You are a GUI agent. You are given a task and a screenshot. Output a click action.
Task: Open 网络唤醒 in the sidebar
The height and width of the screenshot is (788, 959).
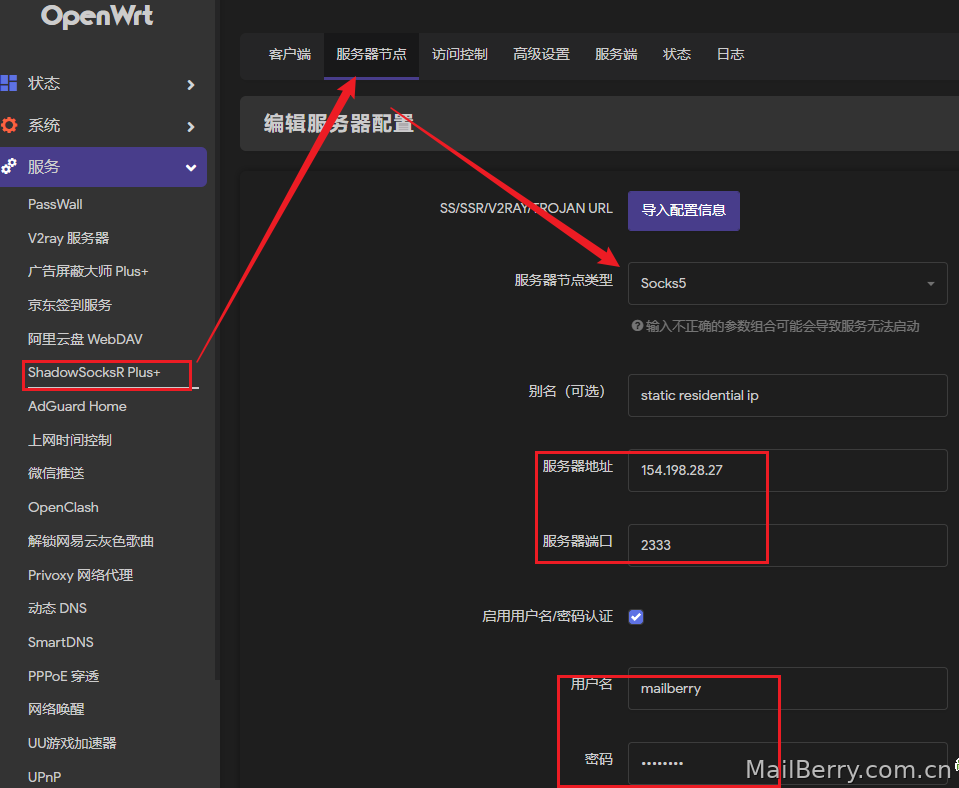pyautogui.click(x=56, y=709)
